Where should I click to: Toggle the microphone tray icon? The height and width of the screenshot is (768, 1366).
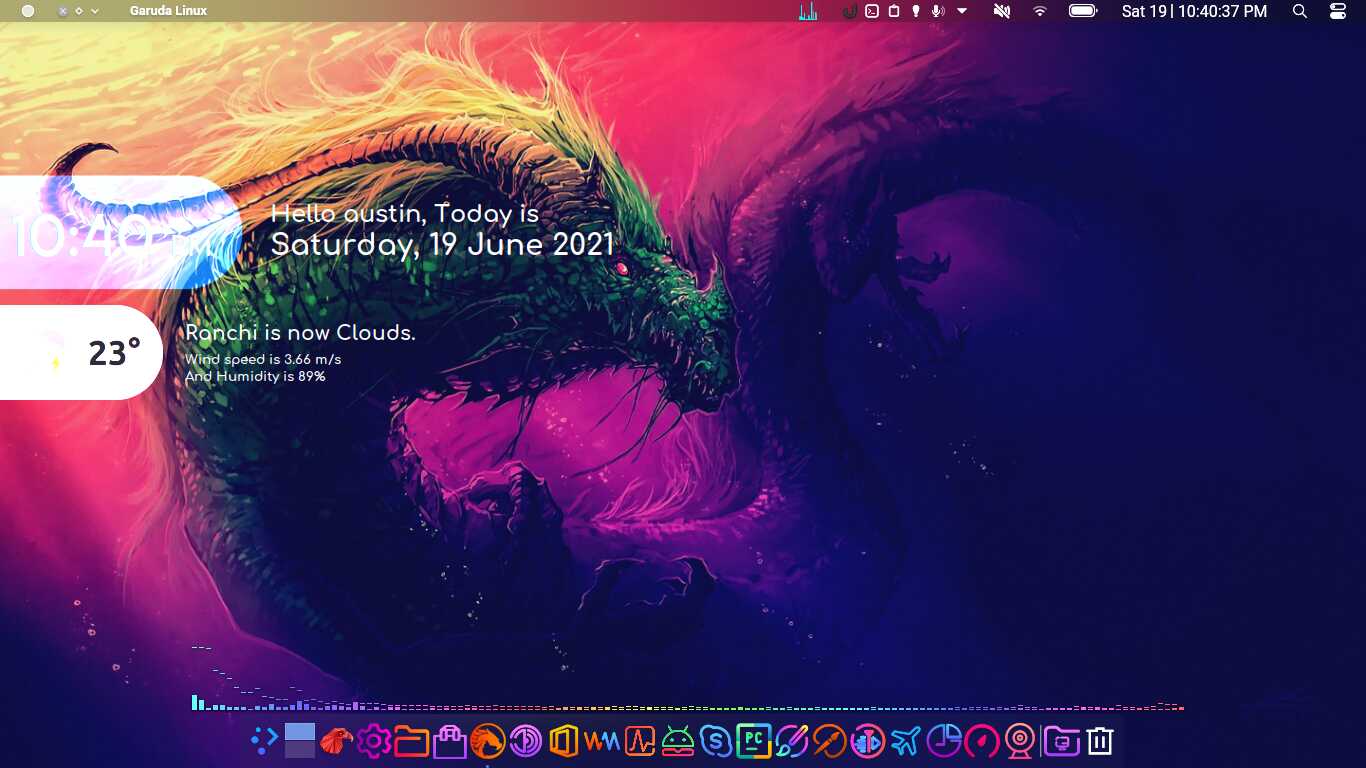[x=937, y=11]
